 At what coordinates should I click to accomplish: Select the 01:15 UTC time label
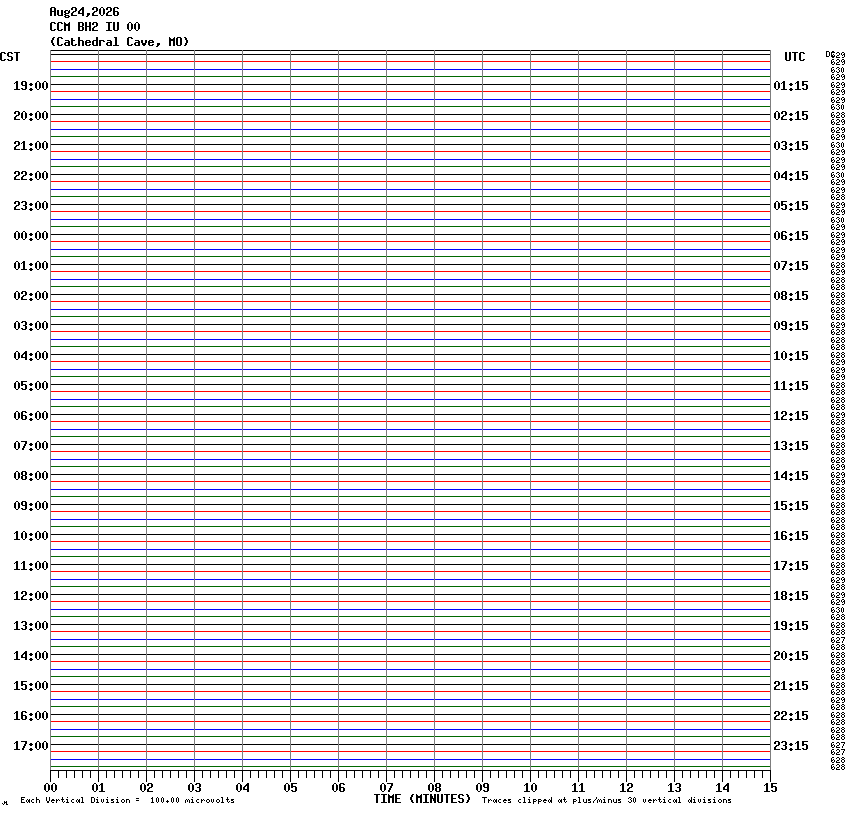pos(791,86)
